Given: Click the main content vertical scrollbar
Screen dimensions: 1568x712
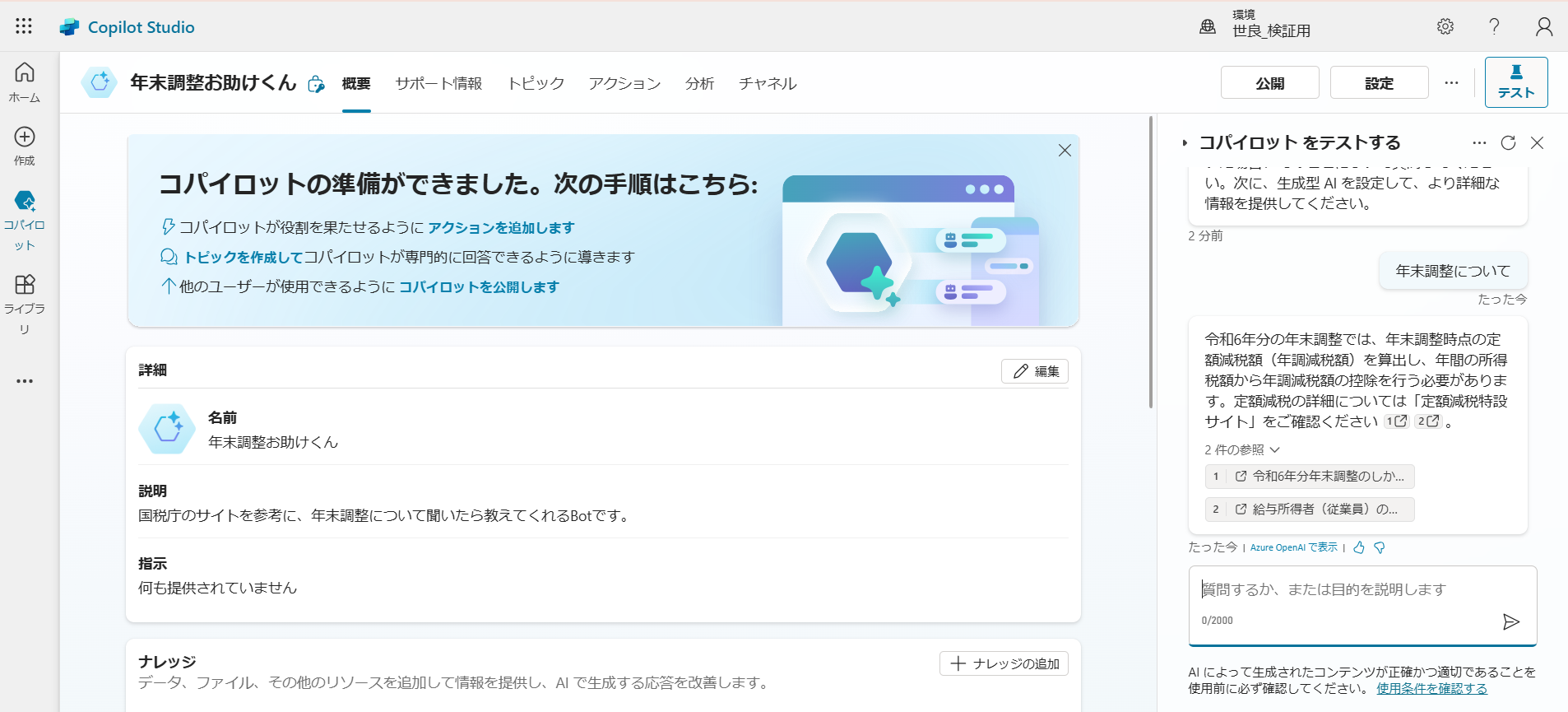Looking at the screenshot, I should click(1150, 263).
